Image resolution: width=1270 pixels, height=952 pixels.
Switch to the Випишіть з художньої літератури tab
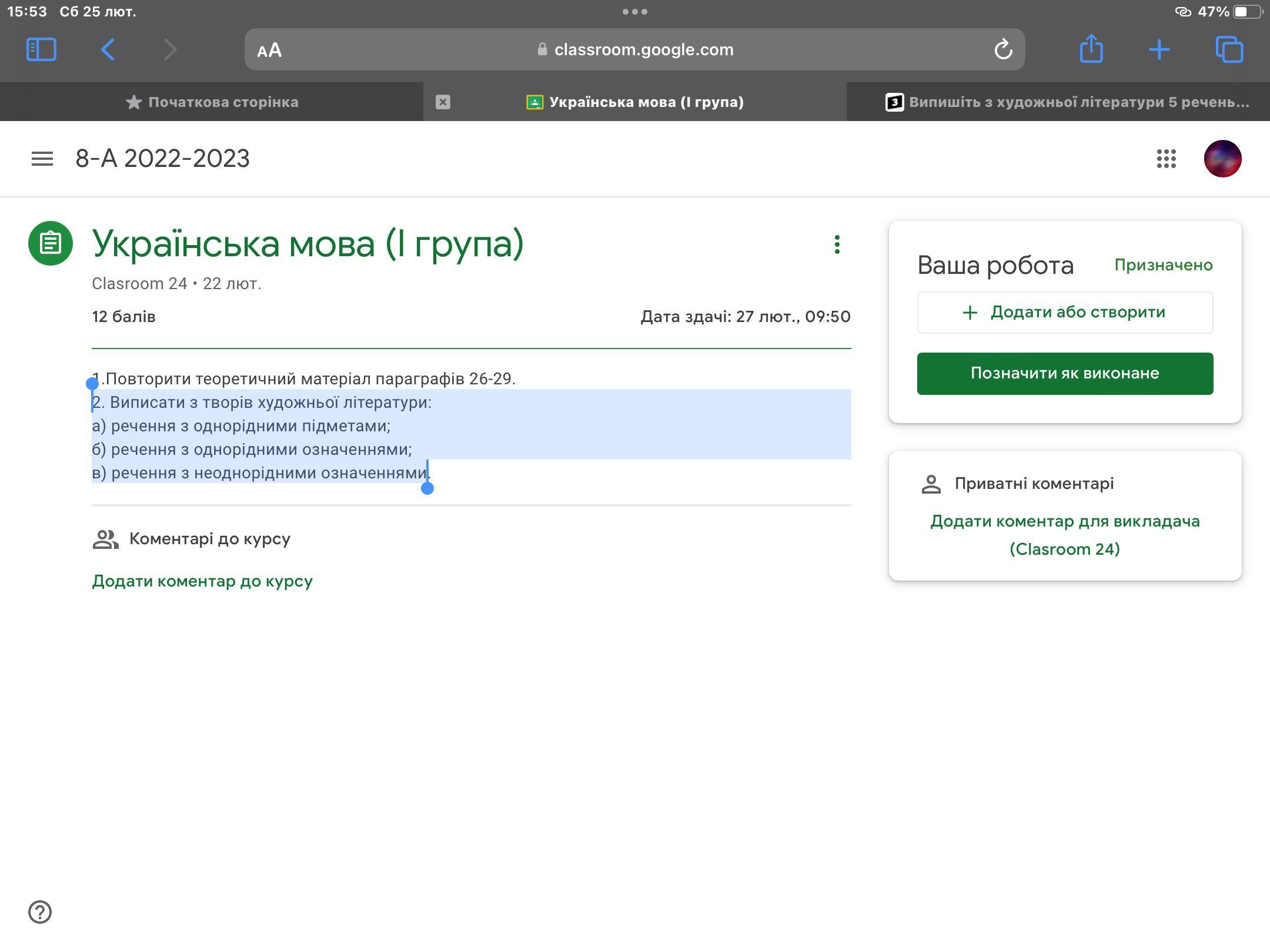coord(1067,102)
